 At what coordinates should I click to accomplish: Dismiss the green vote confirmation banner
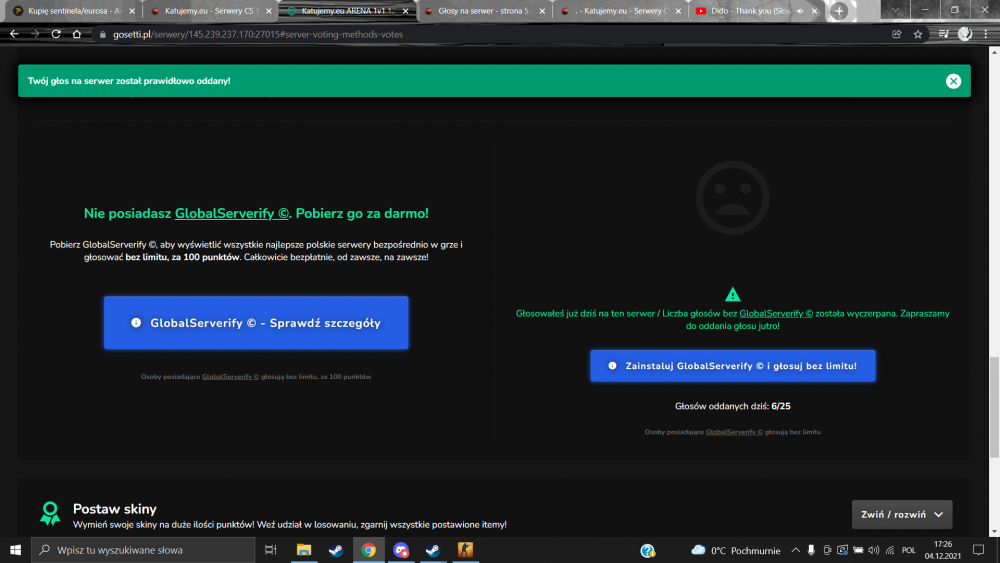click(953, 81)
